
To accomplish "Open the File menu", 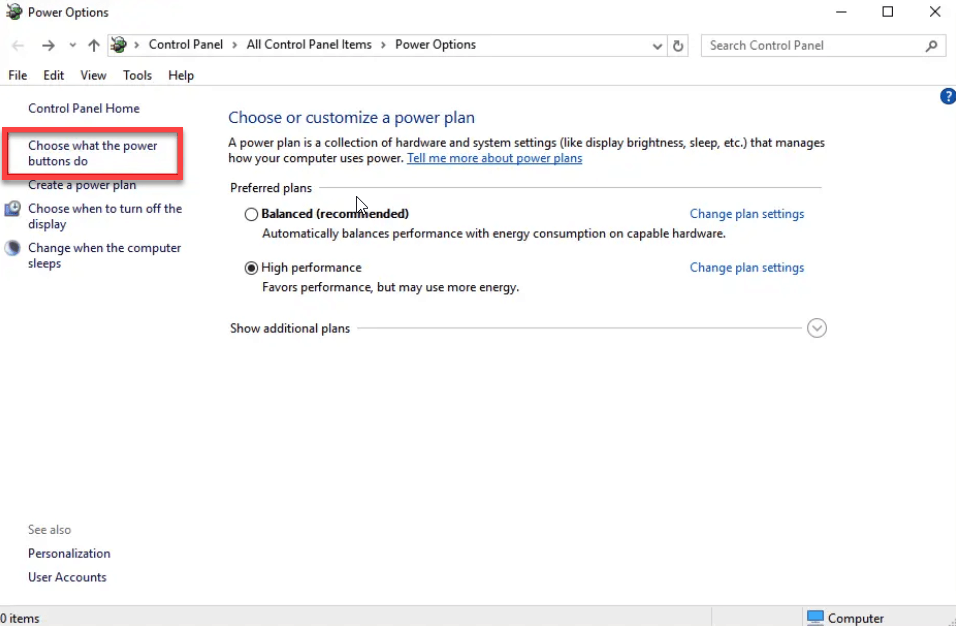I will pyautogui.click(x=18, y=76).
